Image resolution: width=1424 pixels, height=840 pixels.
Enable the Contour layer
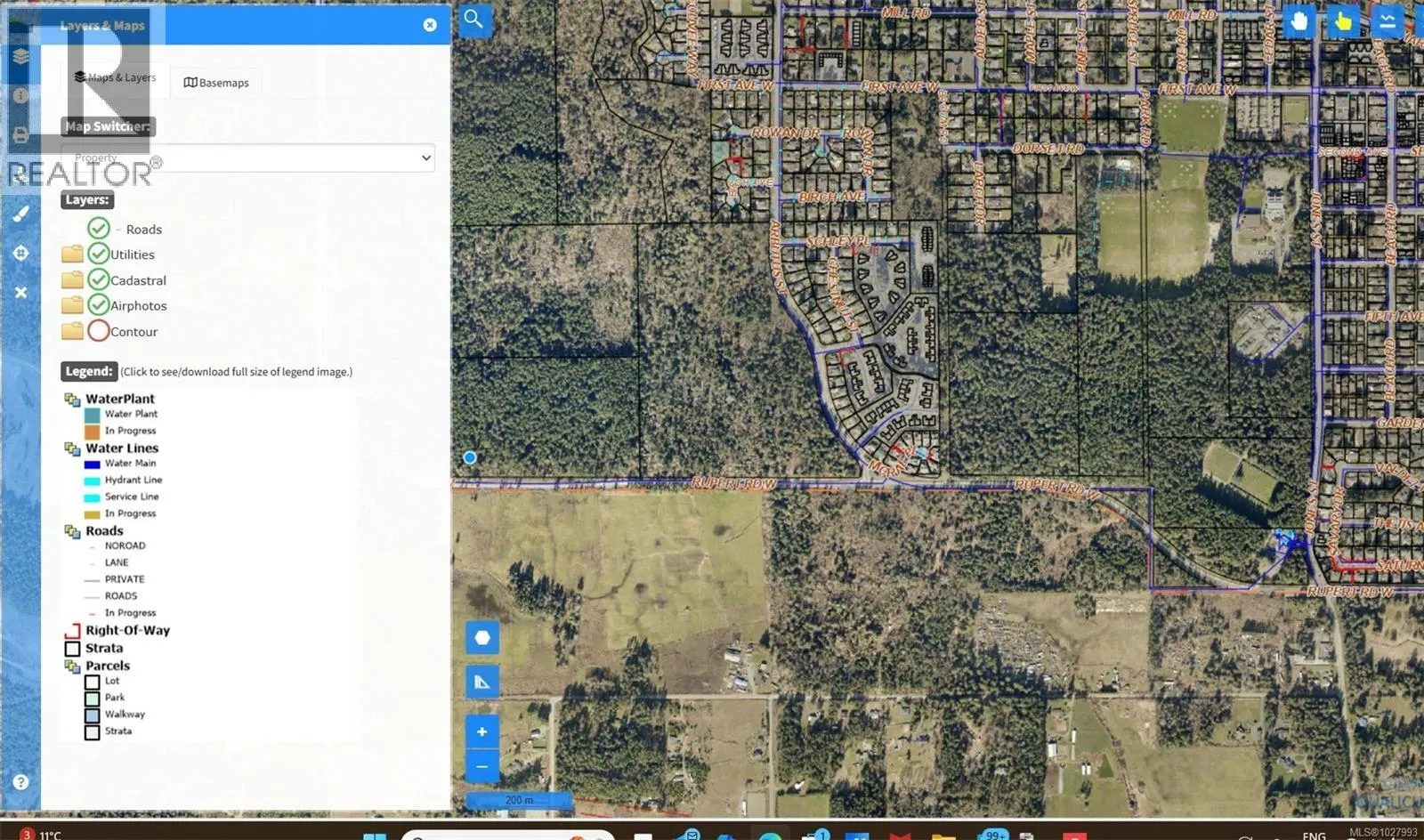click(x=99, y=332)
